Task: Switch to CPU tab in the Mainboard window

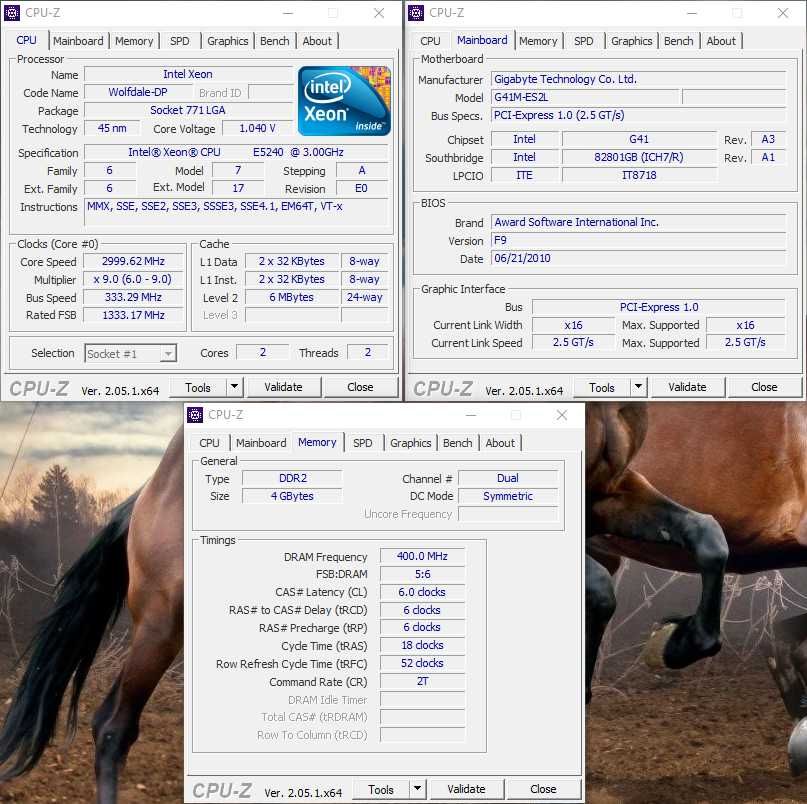Action: tap(430, 41)
